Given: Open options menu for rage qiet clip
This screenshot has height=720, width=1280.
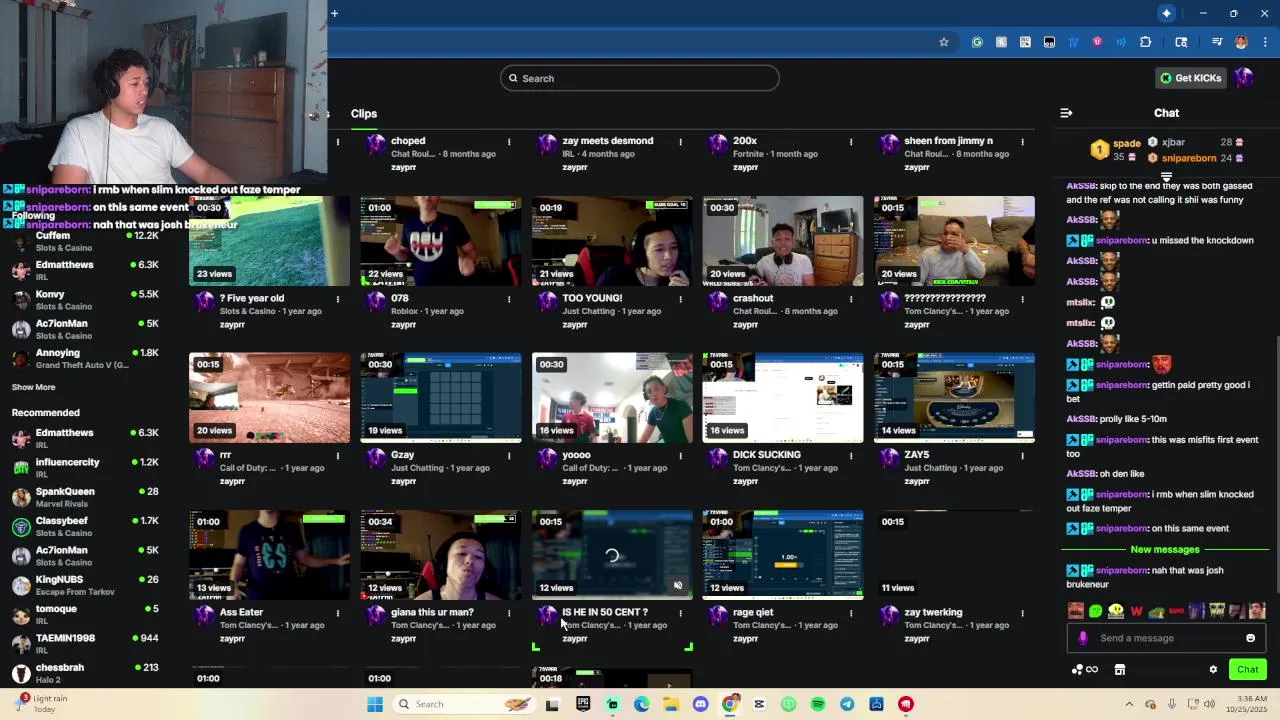Looking at the screenshot, I should pos(851,613).
